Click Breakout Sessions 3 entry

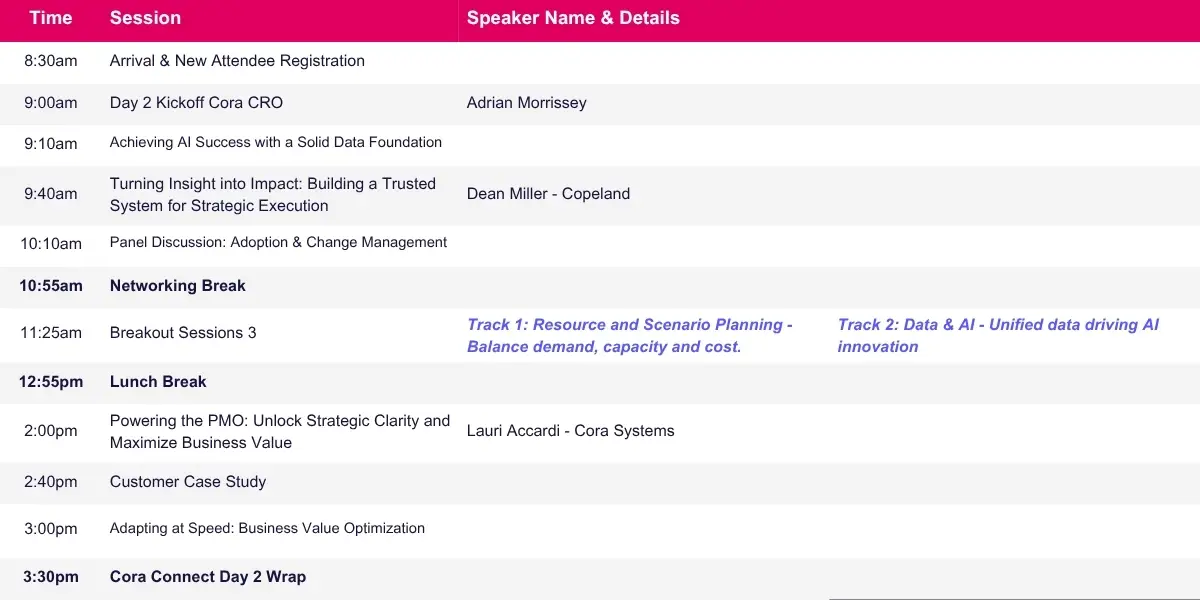coord(183,333)
